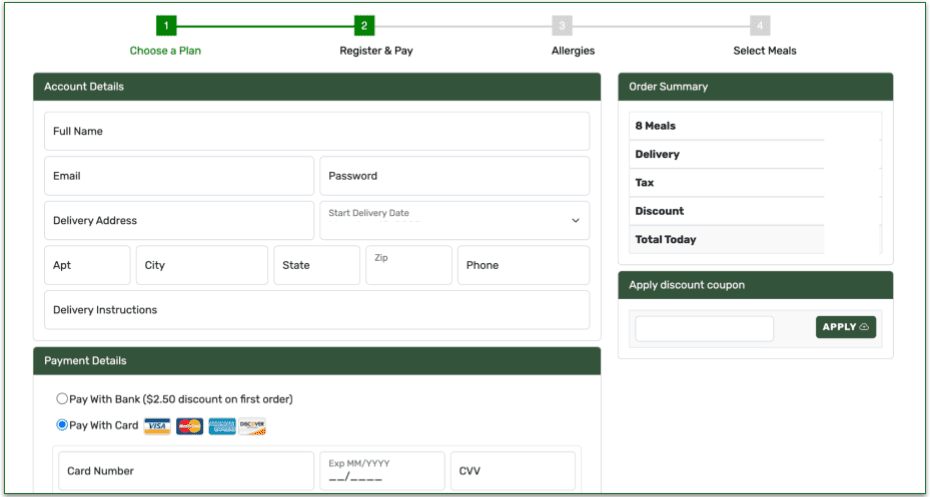Viewport: 930px width, 497px height.
Task: Click the MasterCard icon
Action: pos(189,426)
